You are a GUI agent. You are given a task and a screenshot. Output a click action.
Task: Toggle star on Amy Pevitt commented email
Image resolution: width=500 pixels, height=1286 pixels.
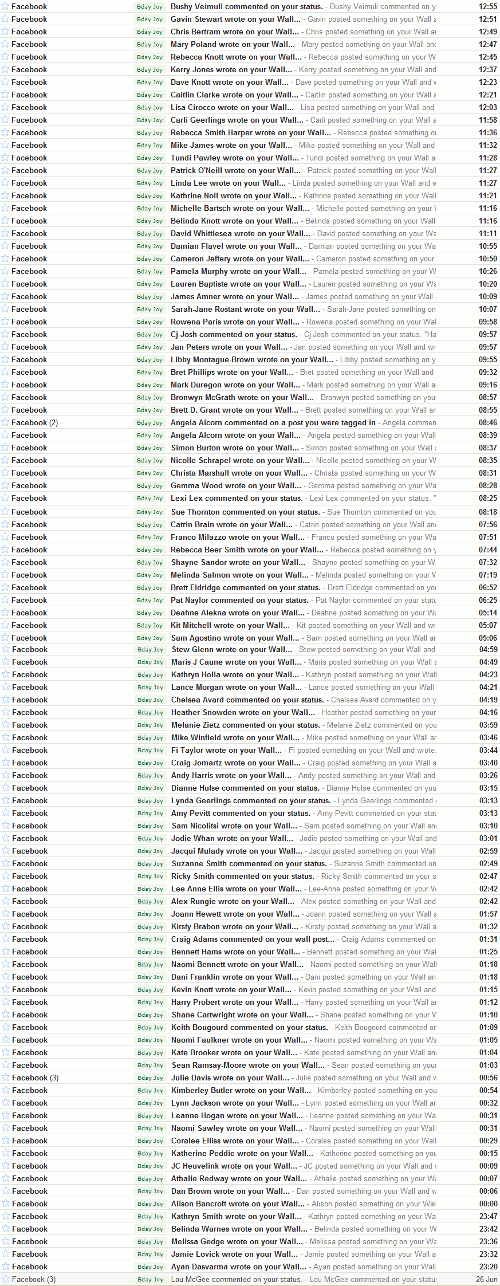point(6,813)
